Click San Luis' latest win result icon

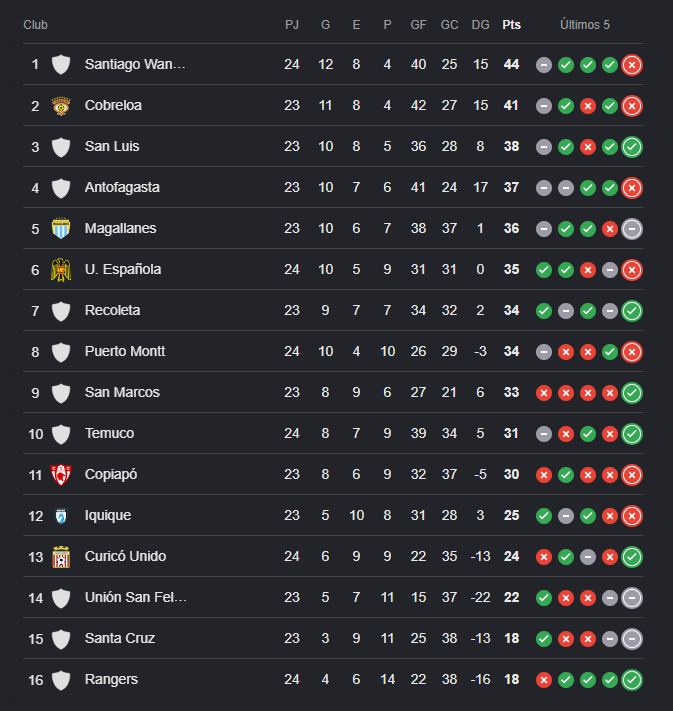pyautogui.click(x=632, y=147)
